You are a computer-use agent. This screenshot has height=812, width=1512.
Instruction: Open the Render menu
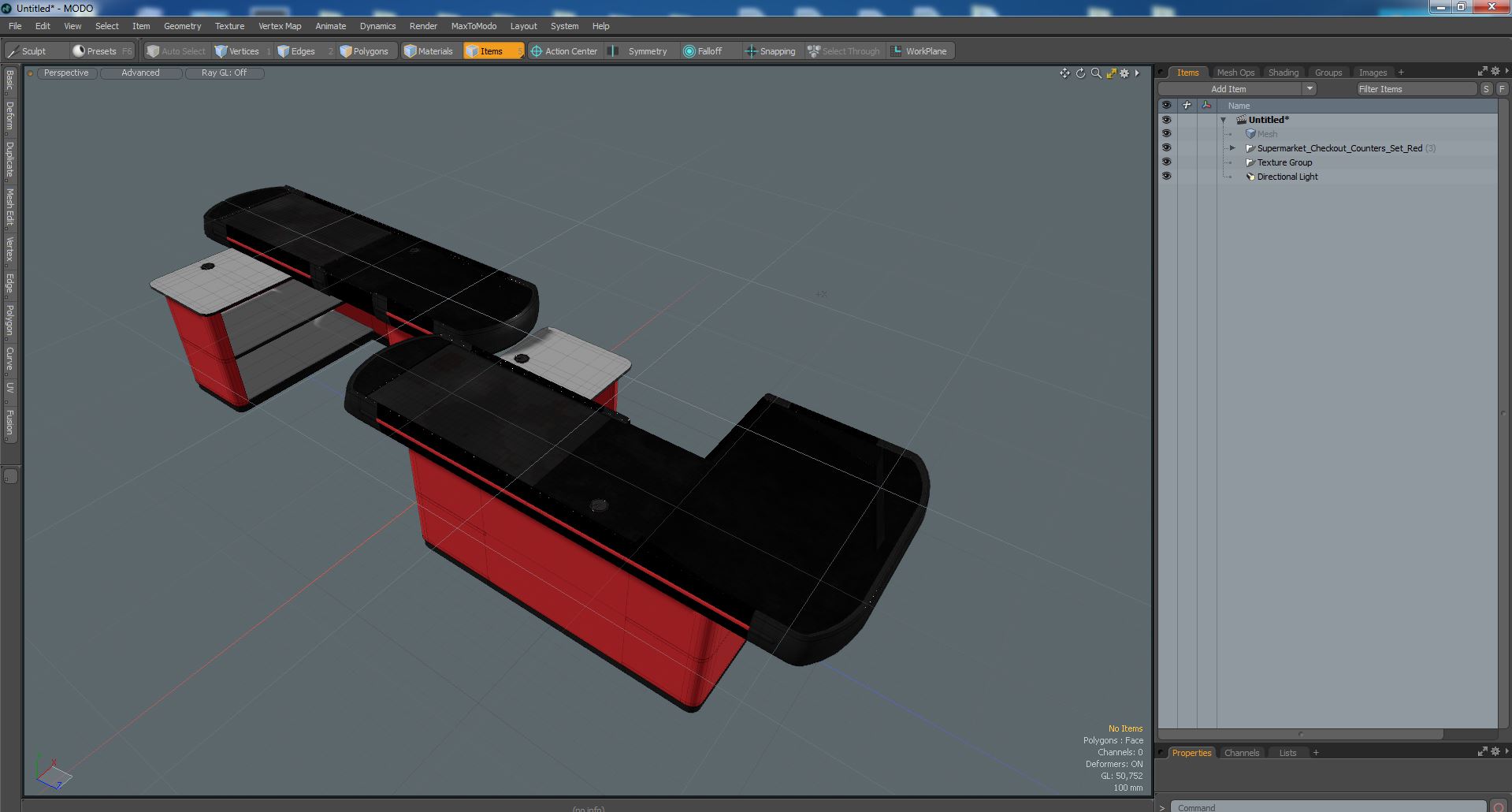(x=423, y=26)
